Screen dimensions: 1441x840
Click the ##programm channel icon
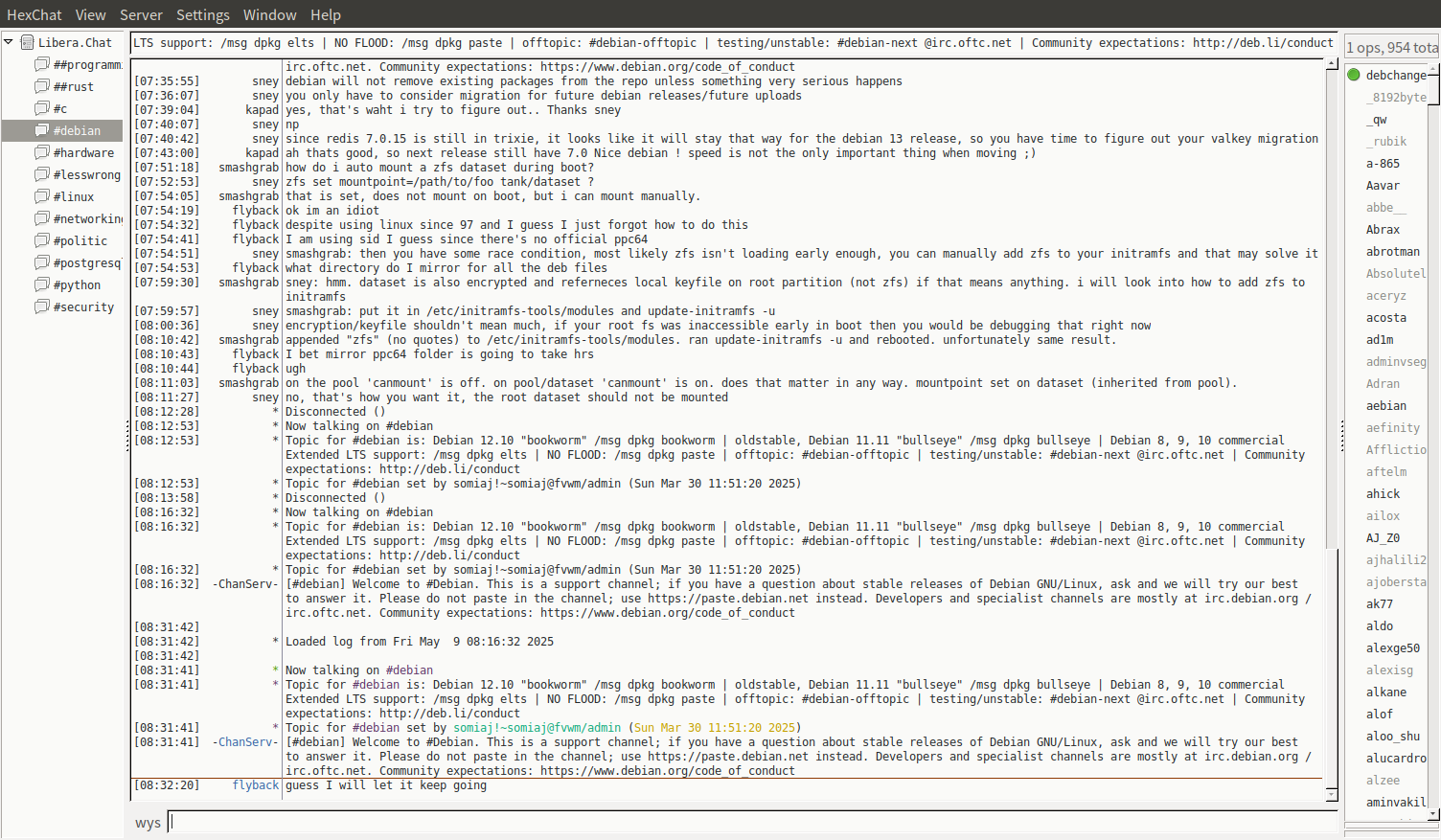(x=42, y=64)
